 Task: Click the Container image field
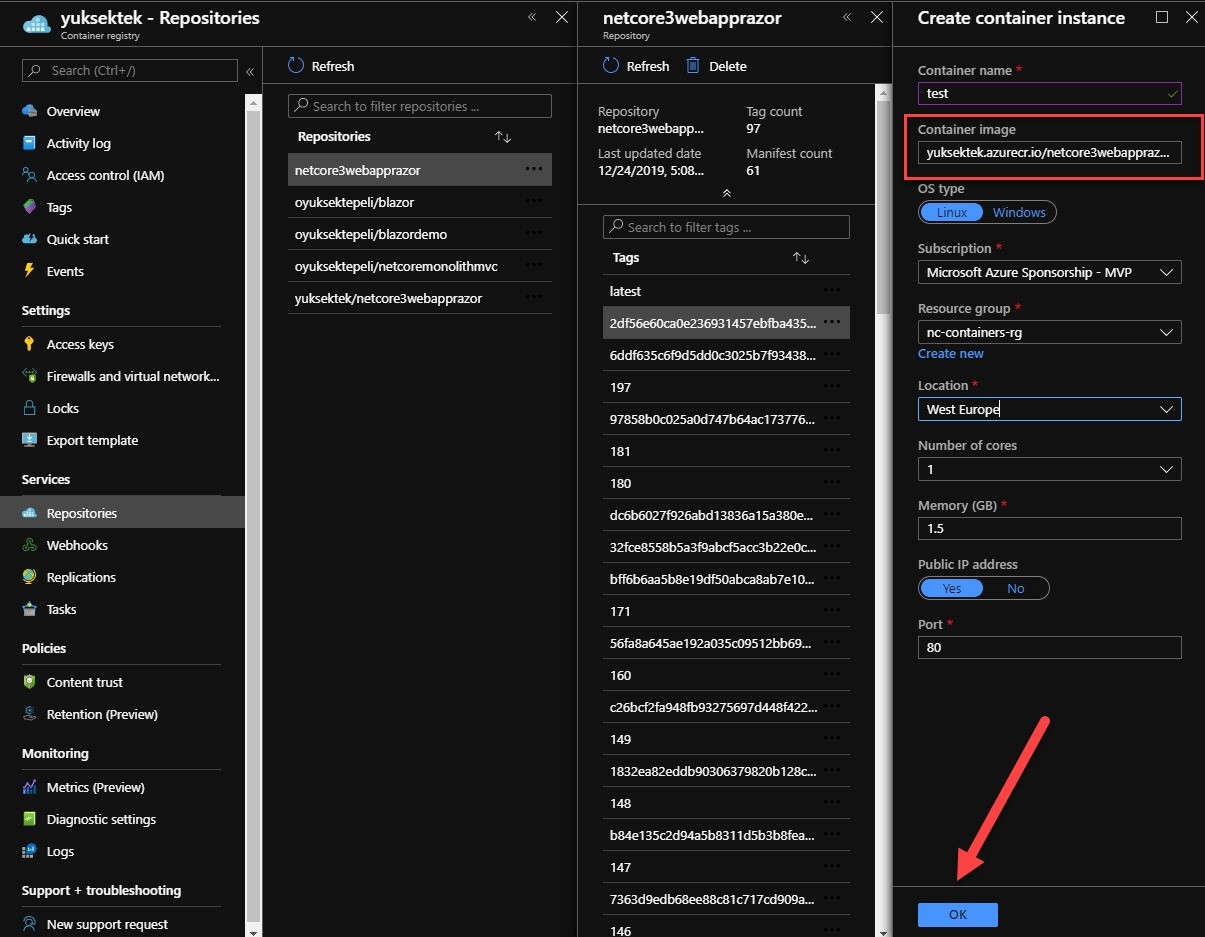click(1050, 152)
